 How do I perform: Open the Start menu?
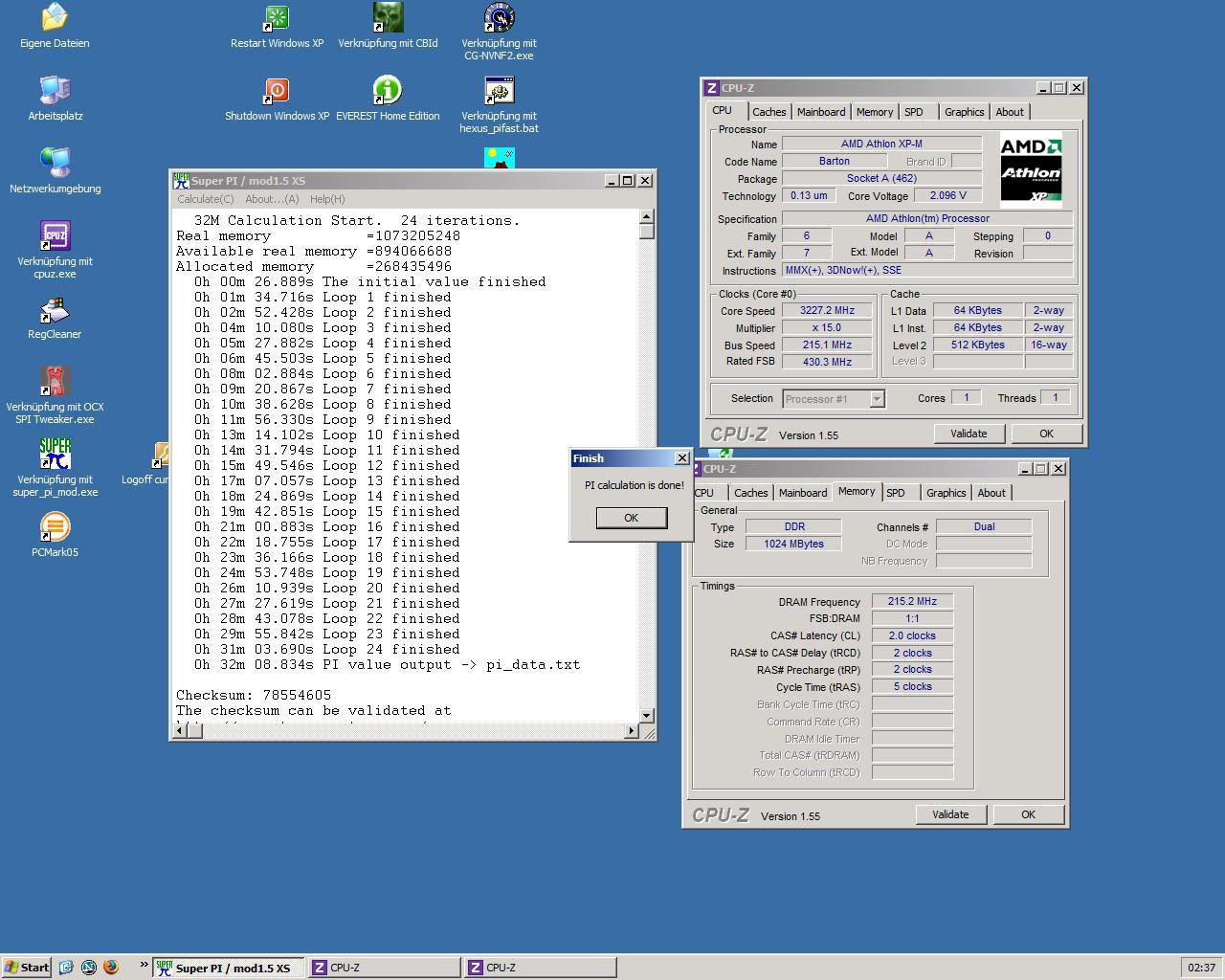pos(27,967)
